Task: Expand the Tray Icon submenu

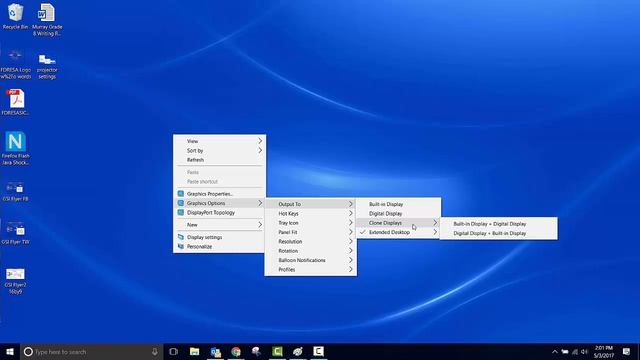Action: coord(311,222)
